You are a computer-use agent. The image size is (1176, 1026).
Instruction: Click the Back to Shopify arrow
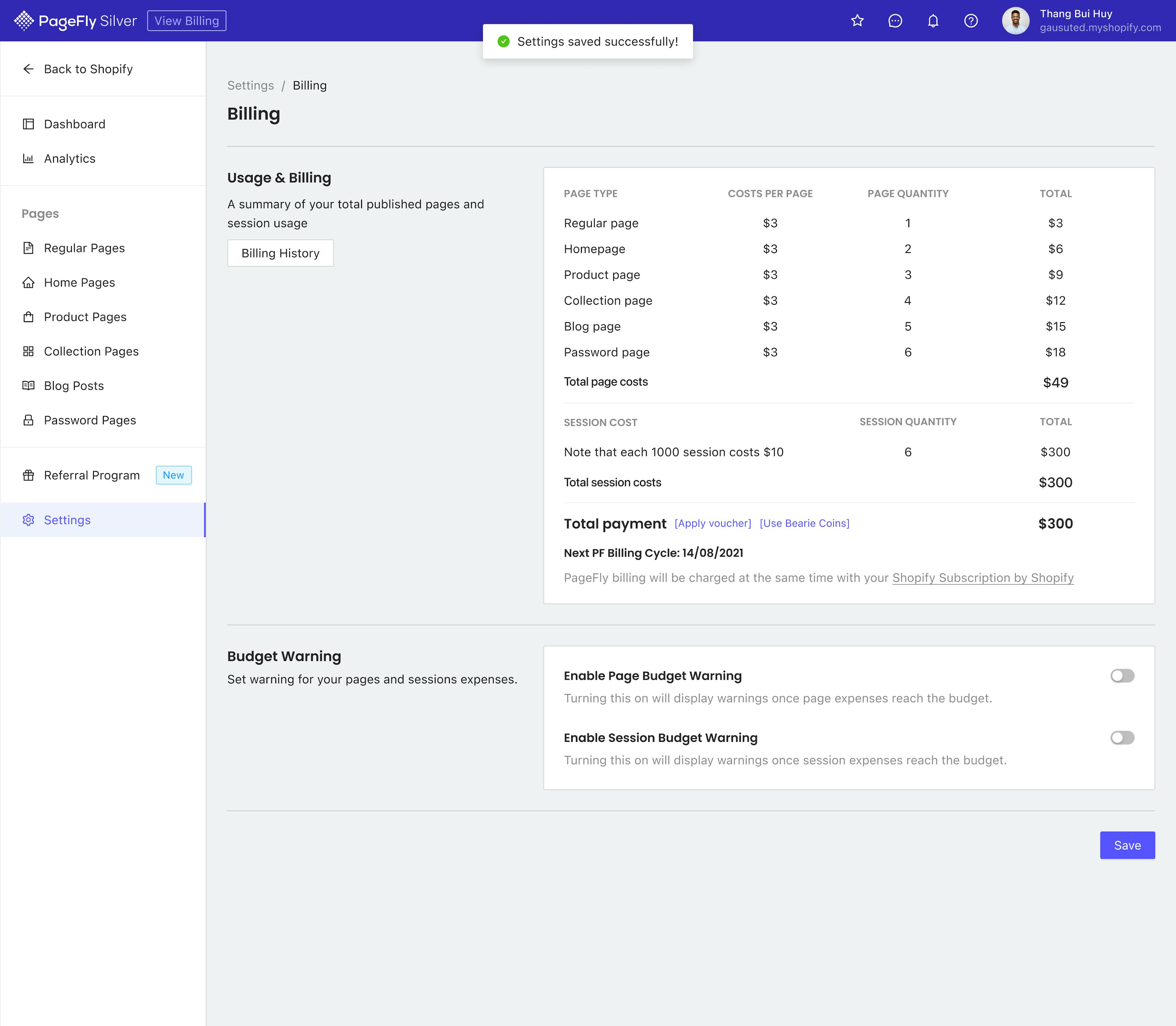tap(28, 69)
